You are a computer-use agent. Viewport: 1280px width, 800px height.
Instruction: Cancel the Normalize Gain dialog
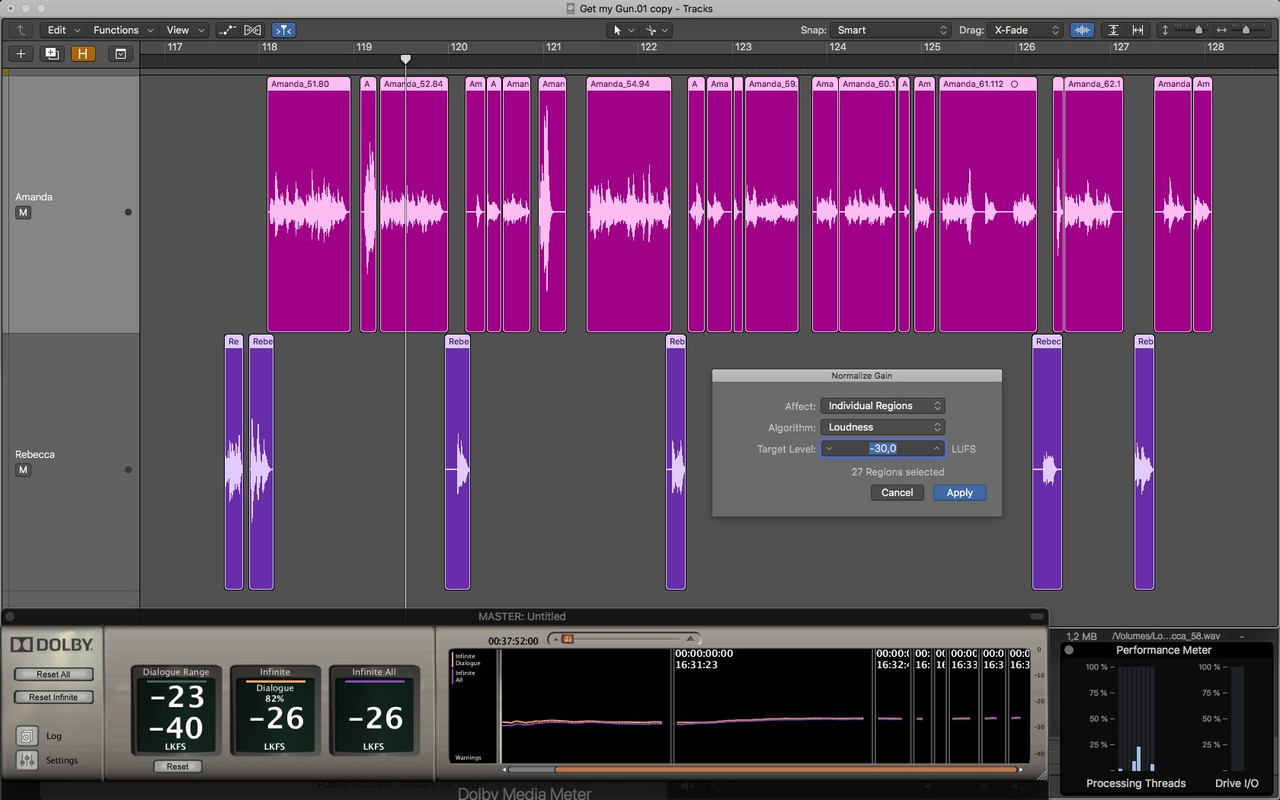pyautogui.click(x=897, y=492)
